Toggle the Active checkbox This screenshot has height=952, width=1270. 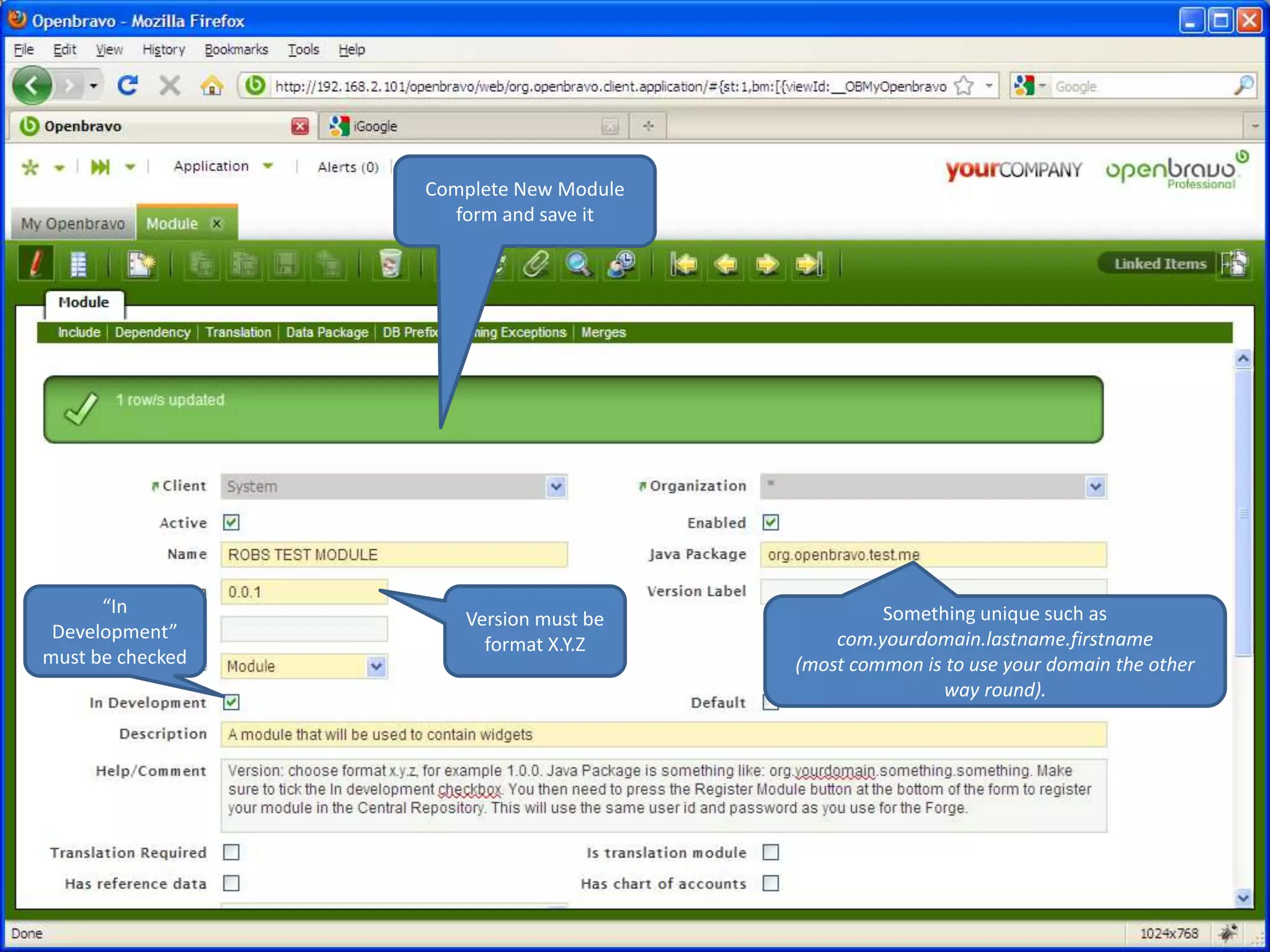coord(231,522)
